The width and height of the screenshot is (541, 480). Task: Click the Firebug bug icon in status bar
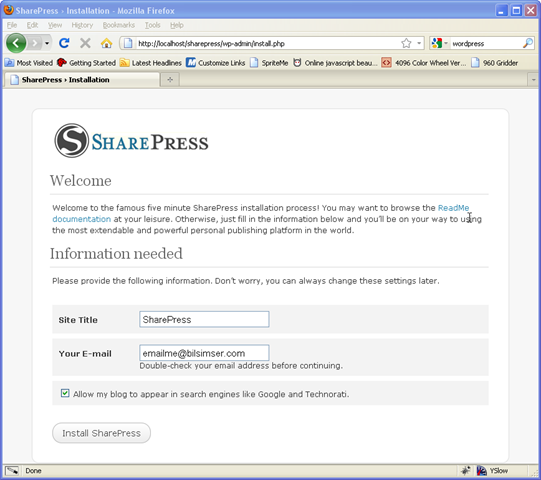(465, 470)
